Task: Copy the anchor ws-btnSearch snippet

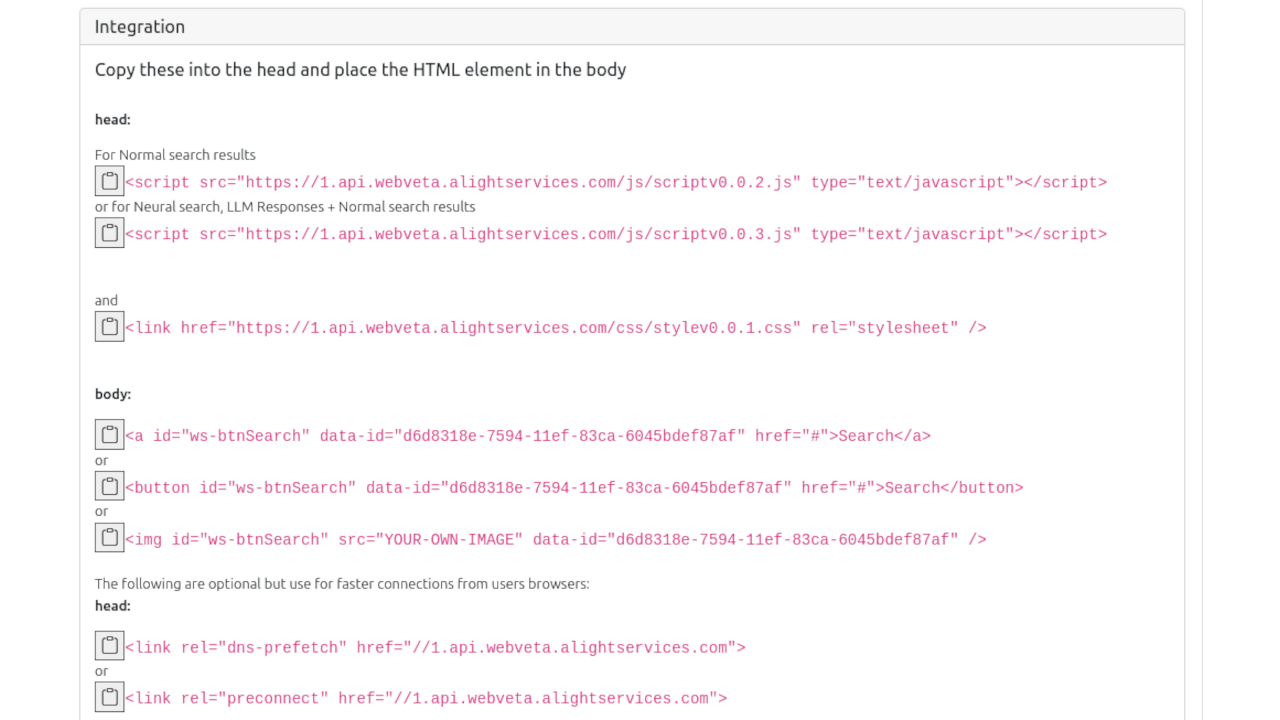Action: pos(110,435)
